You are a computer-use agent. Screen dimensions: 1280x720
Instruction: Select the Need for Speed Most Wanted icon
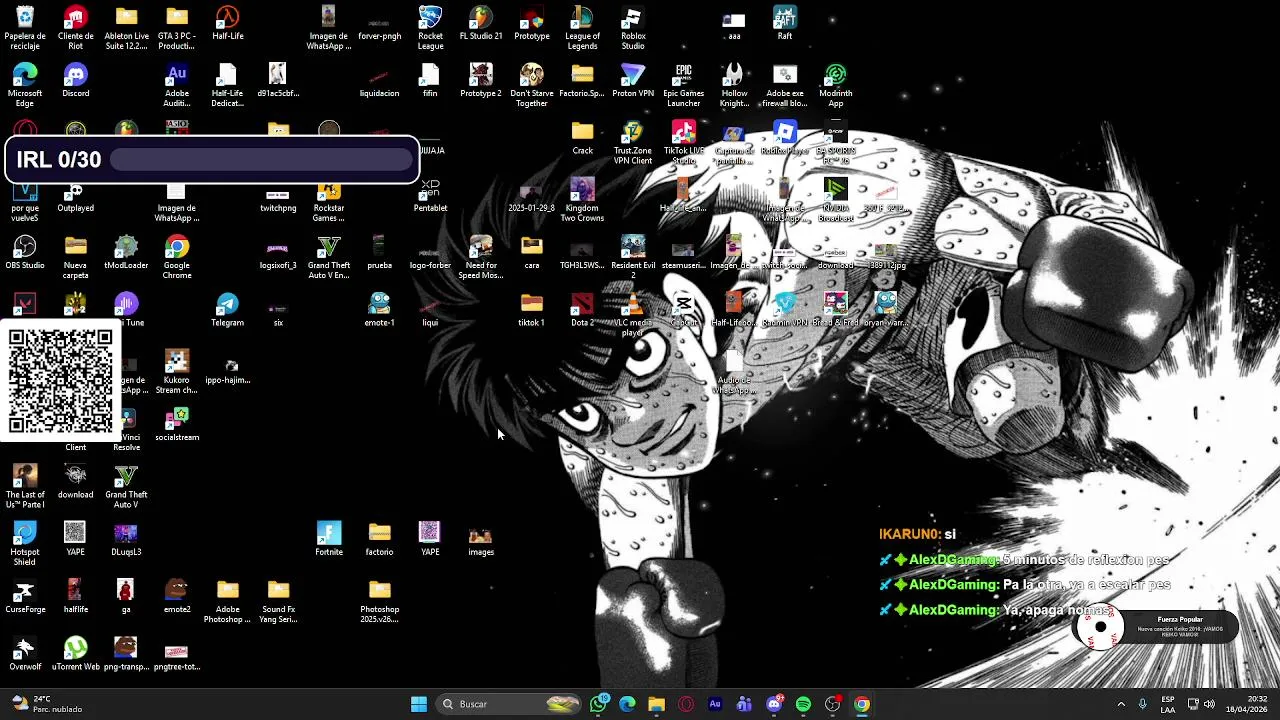(481, 258)
